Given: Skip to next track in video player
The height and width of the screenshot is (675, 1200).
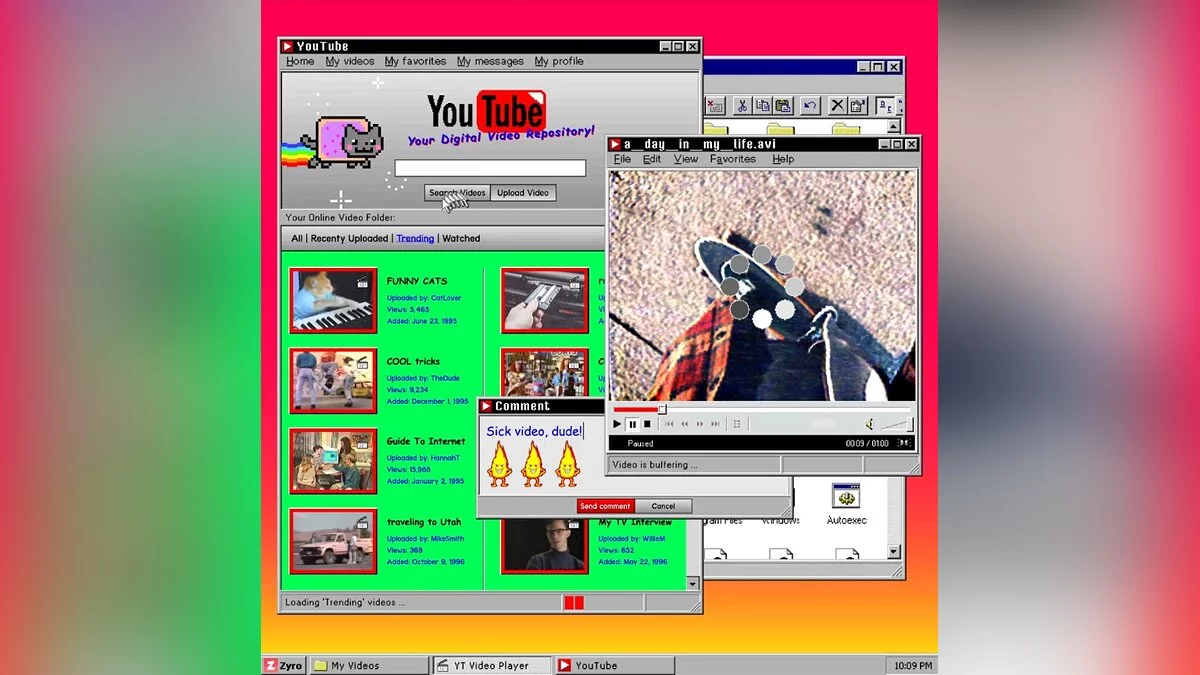Looking at the screenshot, I should [715, 424].
